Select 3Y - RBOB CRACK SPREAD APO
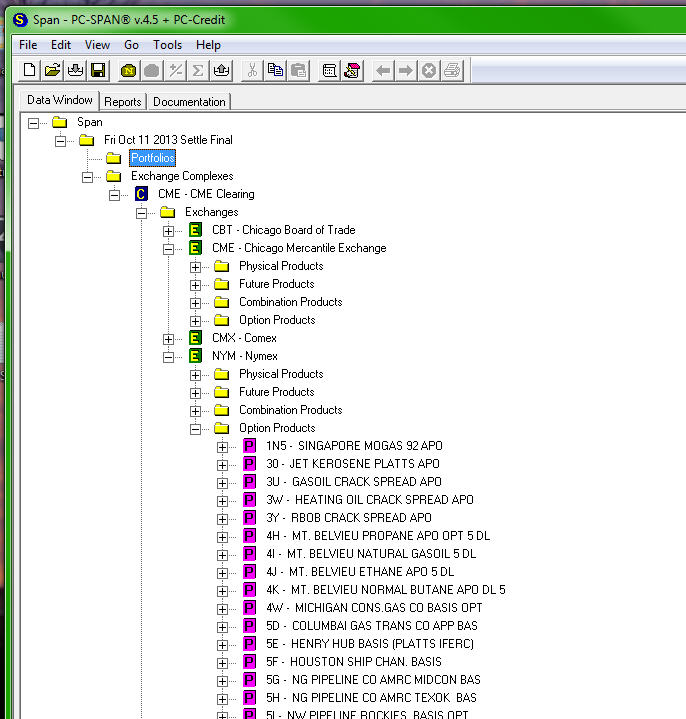The height and width of the screenshot is (719, 686). click(x=349, y=518)
